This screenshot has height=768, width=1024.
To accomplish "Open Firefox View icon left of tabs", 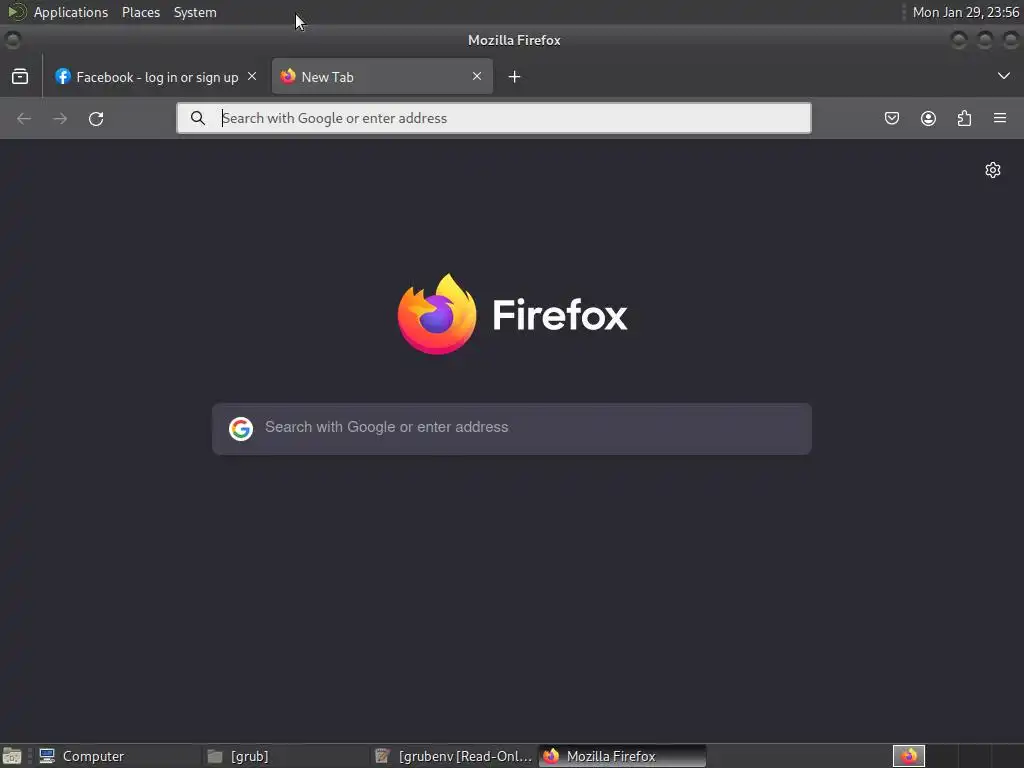I will coord(20,76).
